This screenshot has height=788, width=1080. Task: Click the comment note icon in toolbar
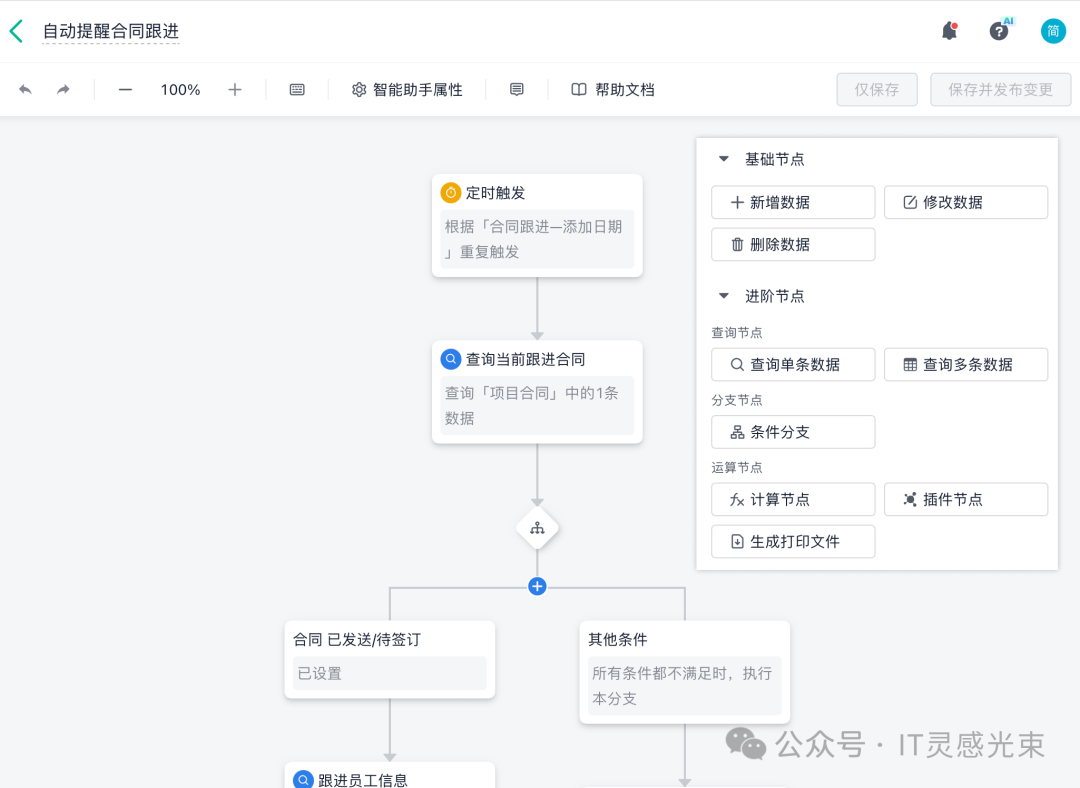(x=517, y=90)
